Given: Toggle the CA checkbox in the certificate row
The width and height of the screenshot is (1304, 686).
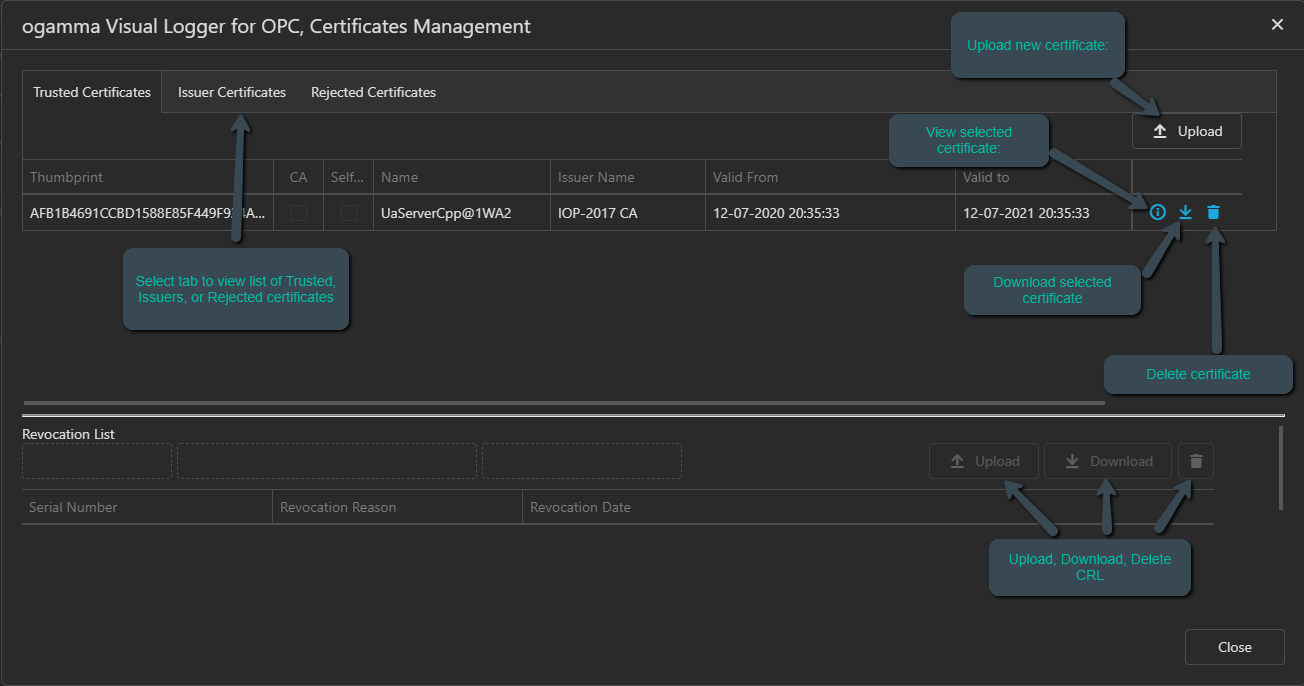Looking at the screenshot, I should click(x=298, y=213).
